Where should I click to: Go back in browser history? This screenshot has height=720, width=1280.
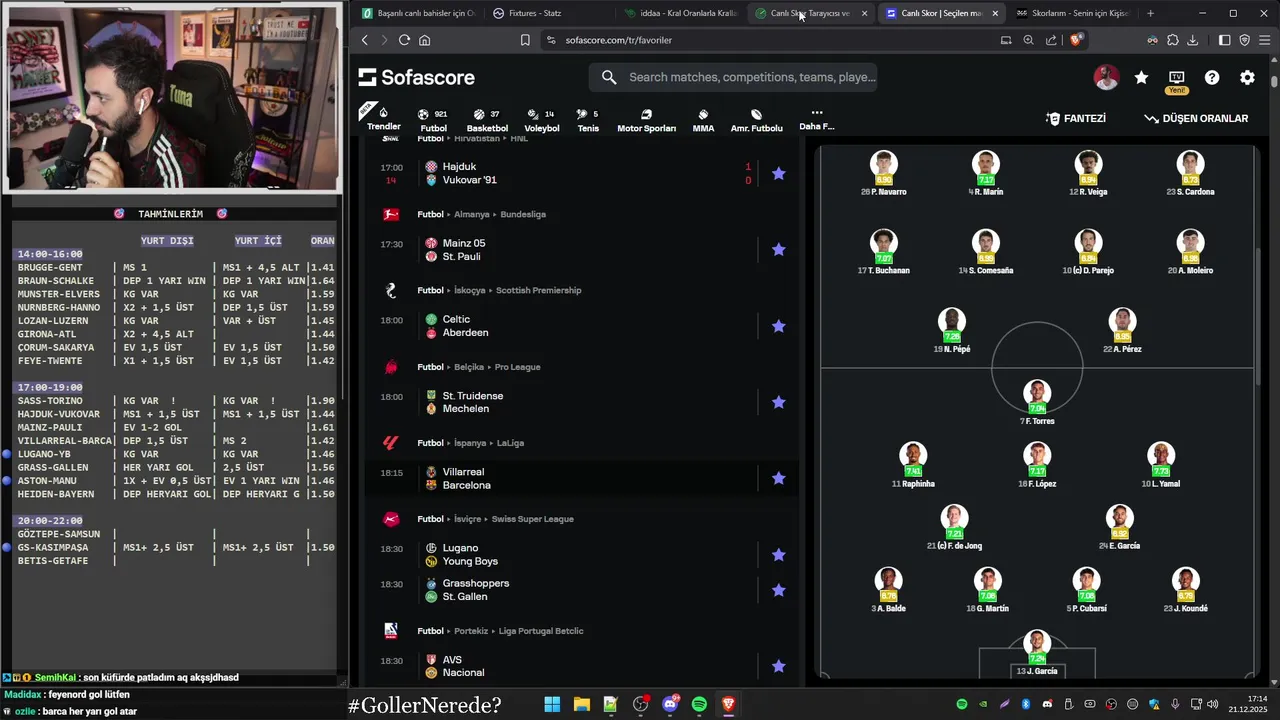(x=364, y=40)
